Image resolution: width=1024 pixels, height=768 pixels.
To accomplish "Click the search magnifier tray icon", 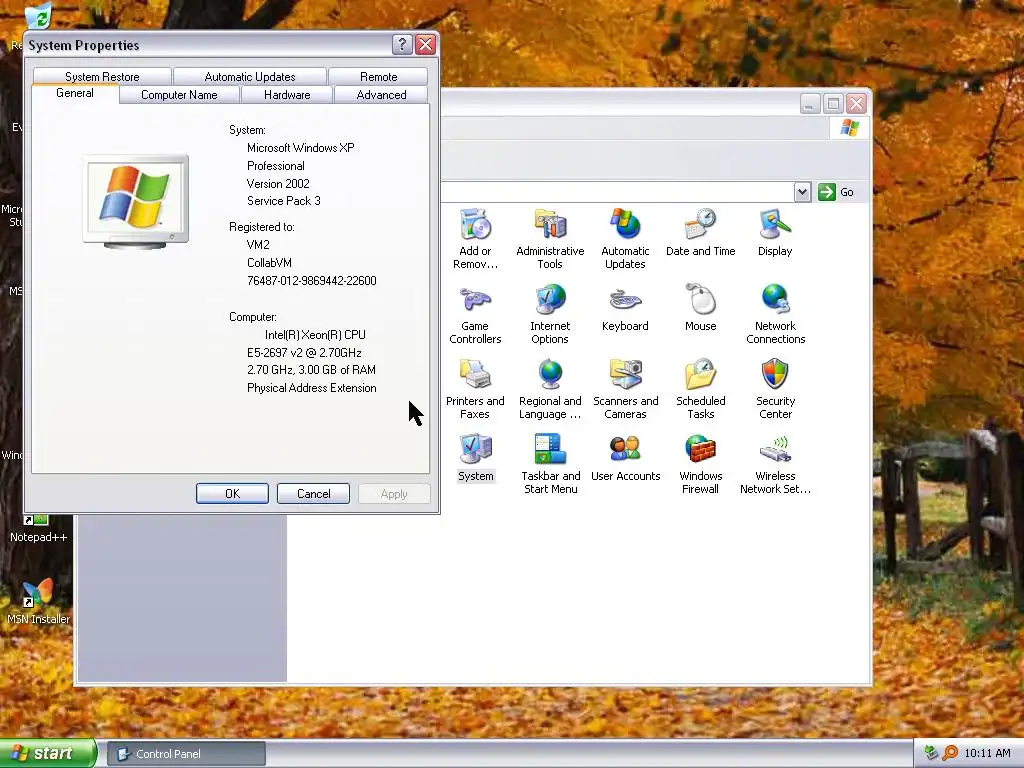I will [950, 753].
